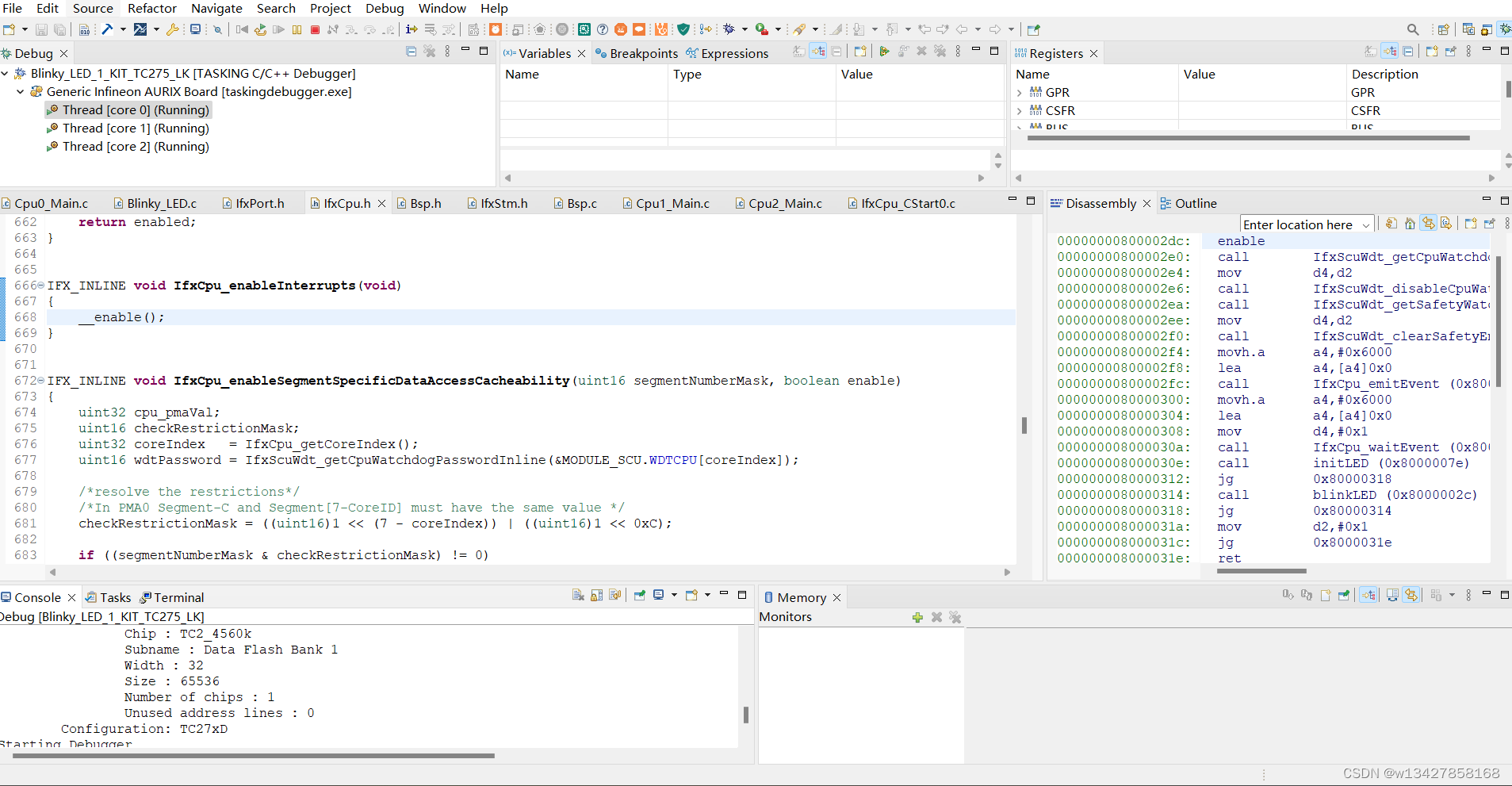Click the Resume debug button
Screen dimensions: 1512x786
tap(278, 29)
